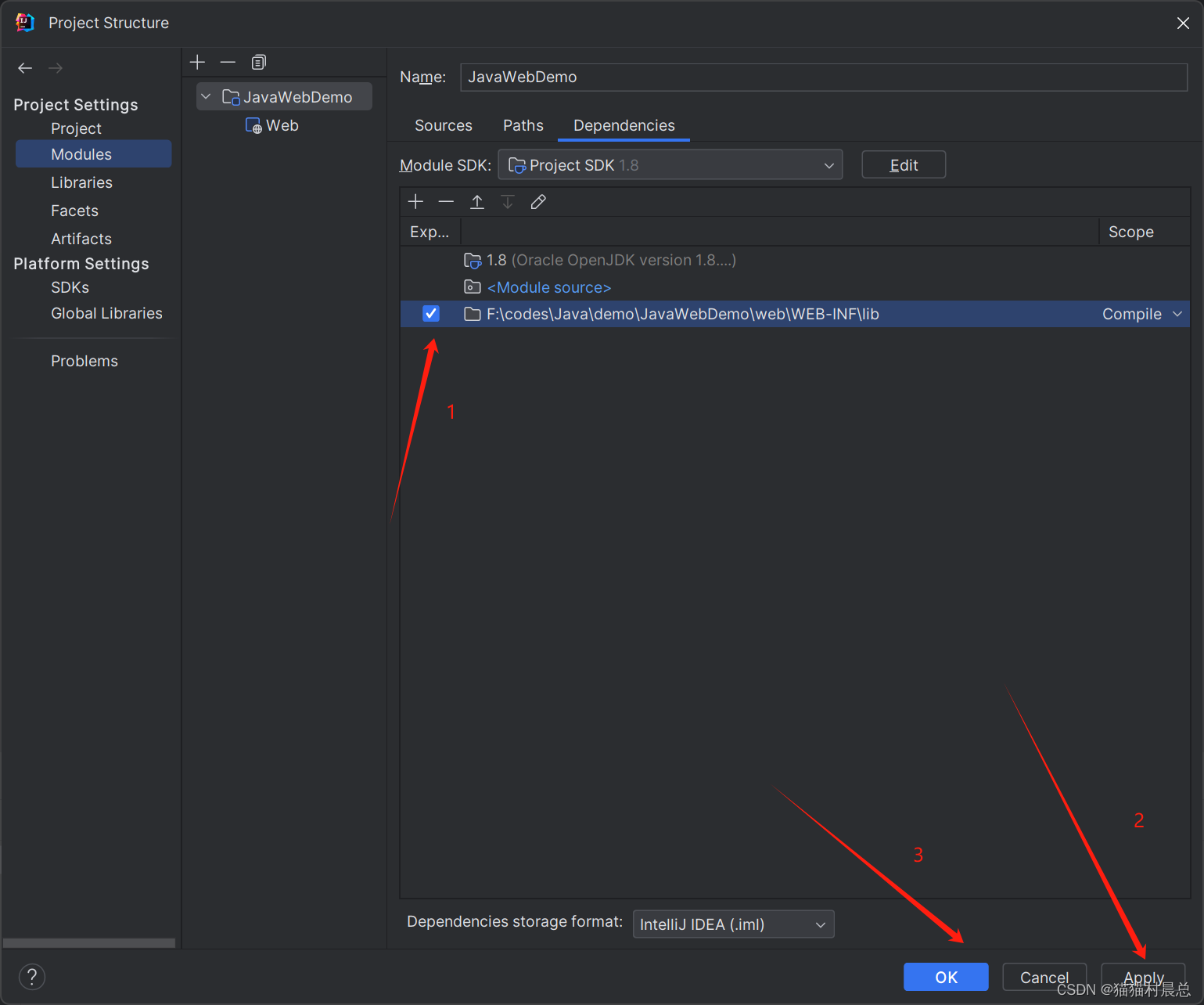Open Global Libraries settings
This screenshot has width=1204, height=1005.
[x=106, y=313]
